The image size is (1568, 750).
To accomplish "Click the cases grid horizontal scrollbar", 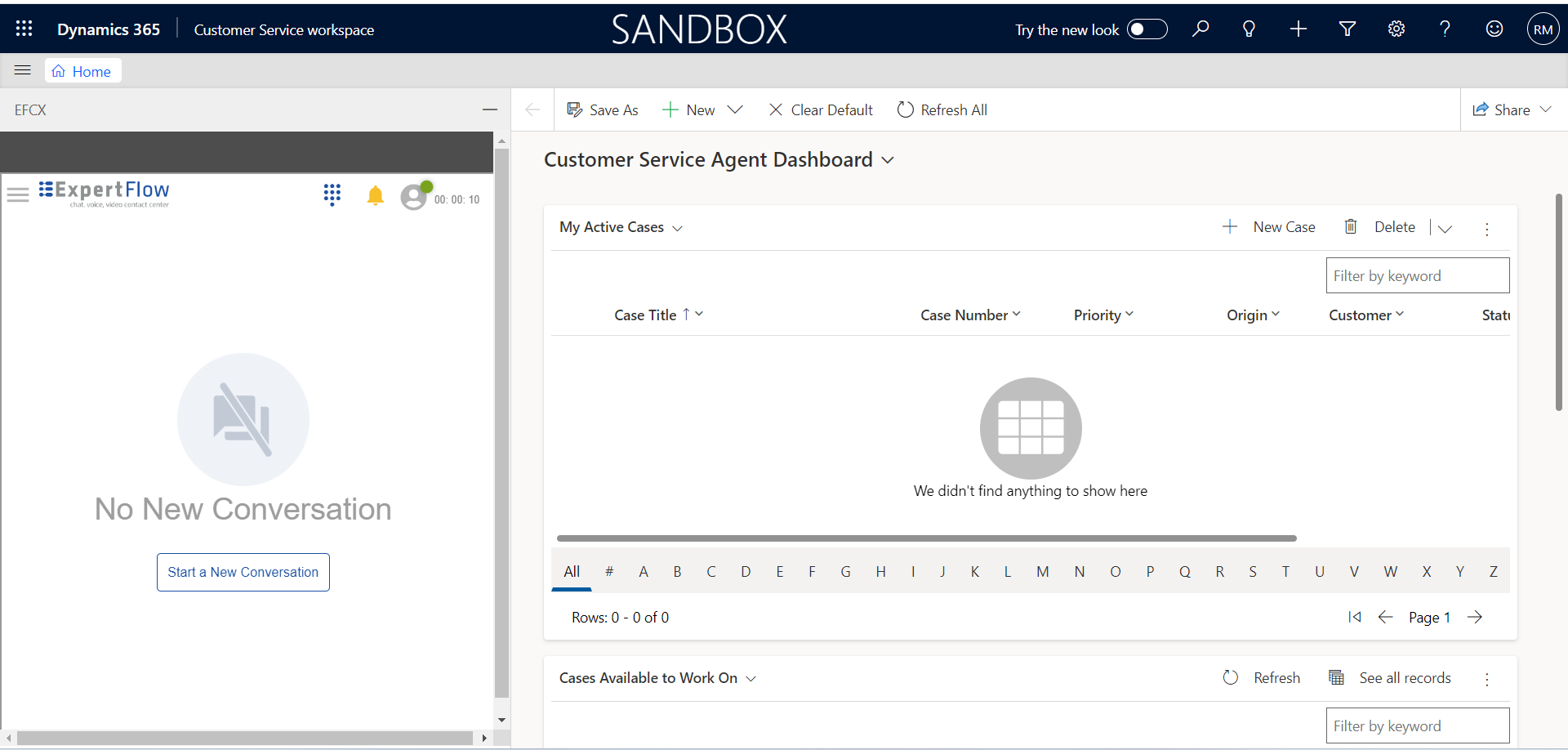I will coord(926,538).
